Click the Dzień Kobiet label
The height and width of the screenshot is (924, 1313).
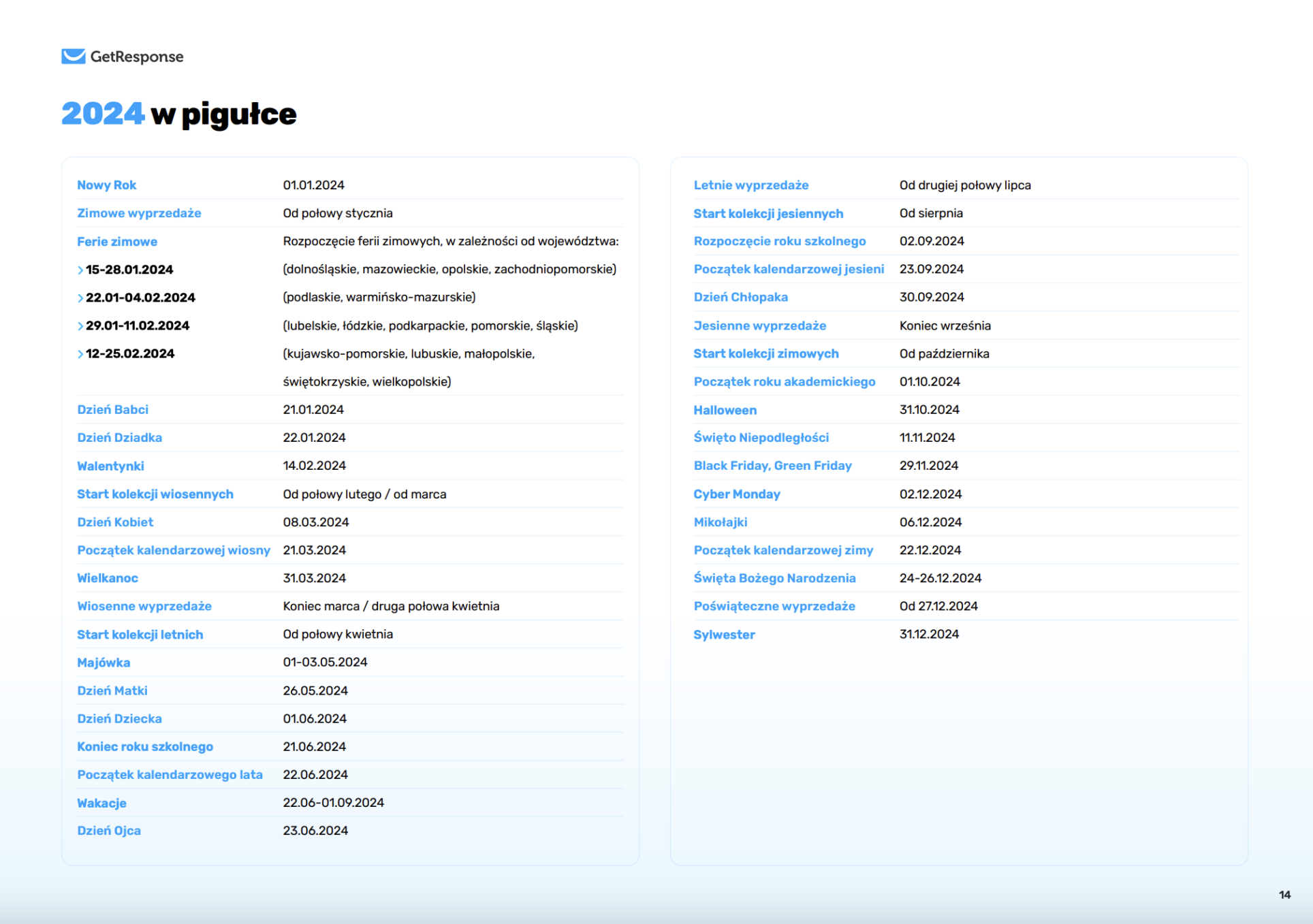(x=115, y=522)
